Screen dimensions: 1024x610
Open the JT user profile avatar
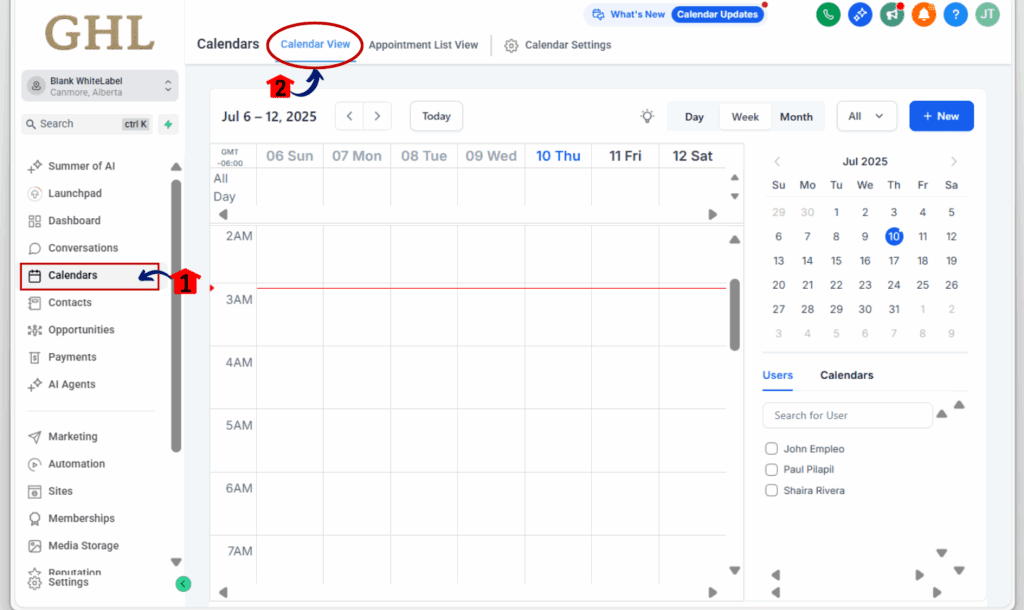[987, 14]
